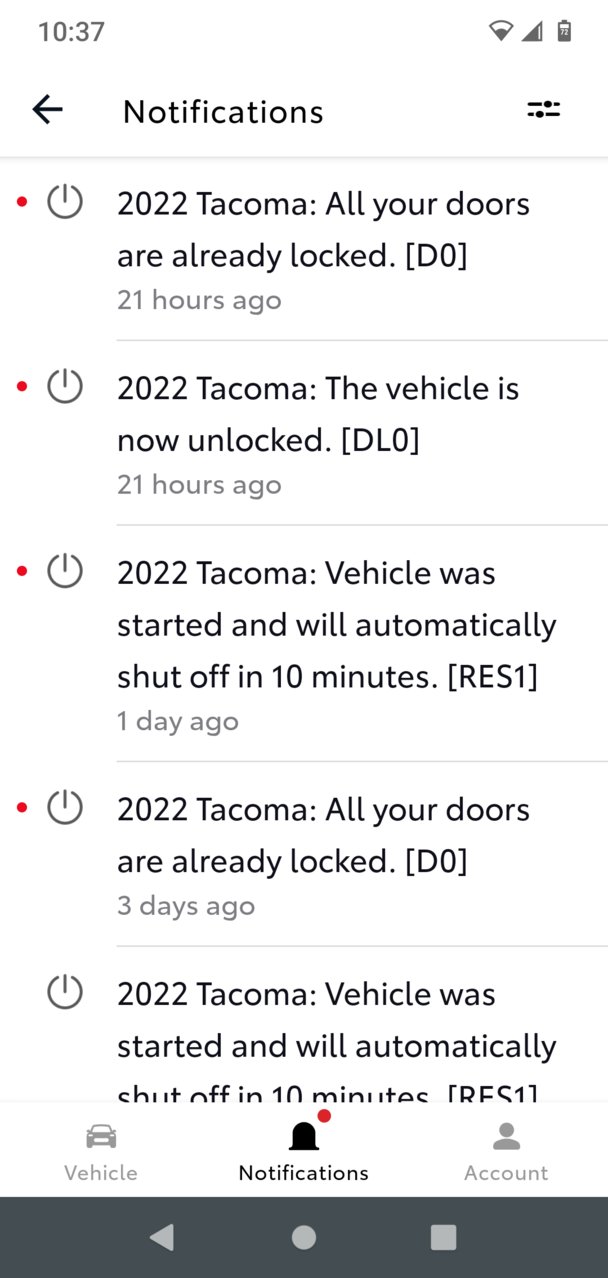Tap power icon of 3 days ago notification
608x1278 pixels.
click(65, 807)
